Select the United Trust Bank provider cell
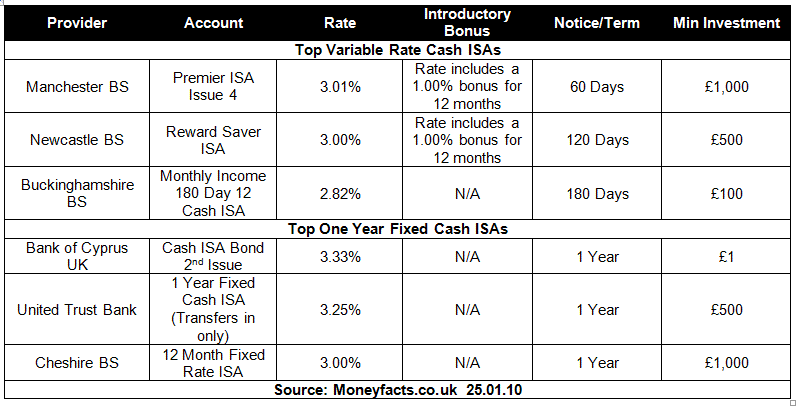The image size is (798, 408). pos(75,310)
